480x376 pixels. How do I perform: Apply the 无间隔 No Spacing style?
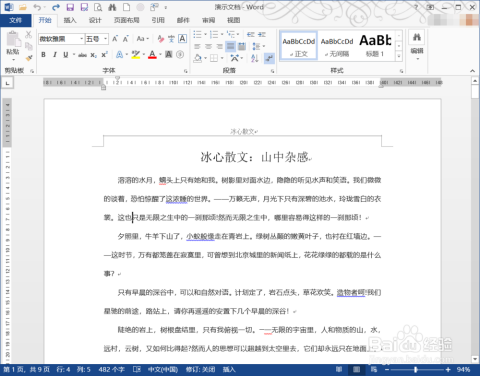point(337,46)
